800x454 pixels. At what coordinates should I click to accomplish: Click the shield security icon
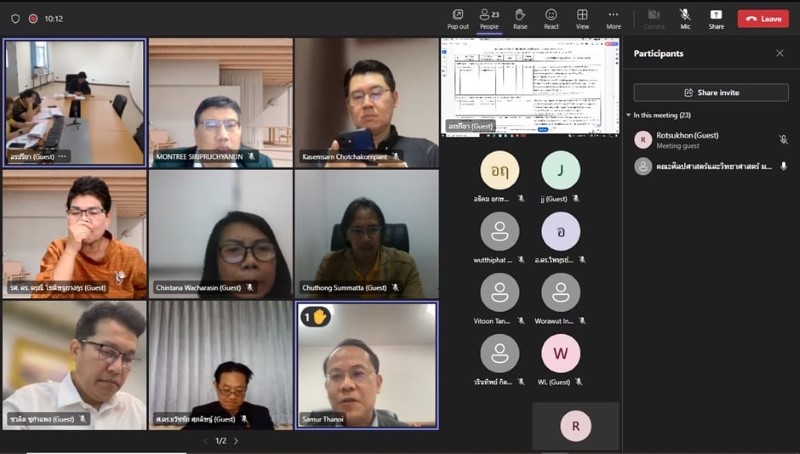pyautogui.click(x=15, y=19)
